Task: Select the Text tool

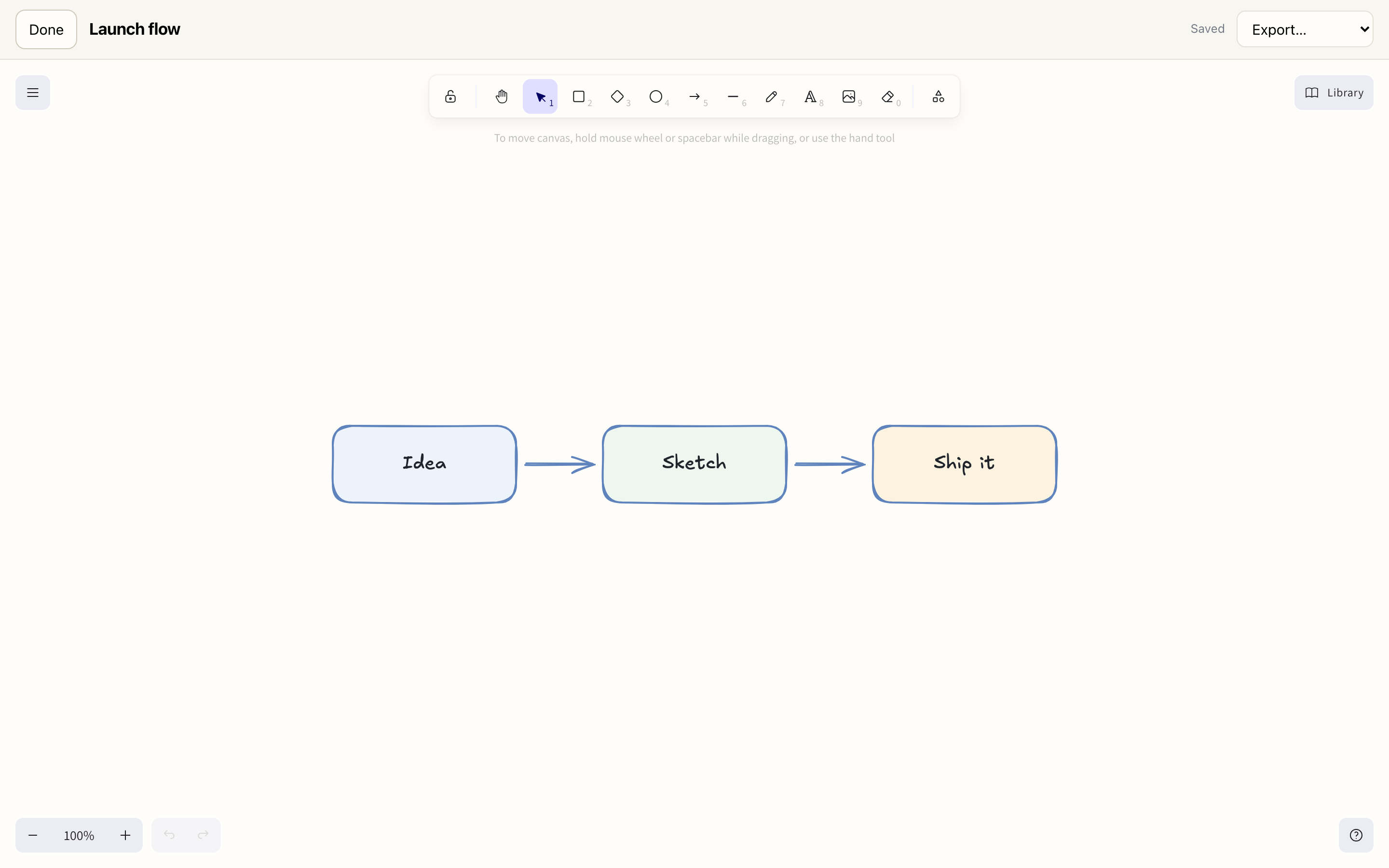Action: click(810, 96)
